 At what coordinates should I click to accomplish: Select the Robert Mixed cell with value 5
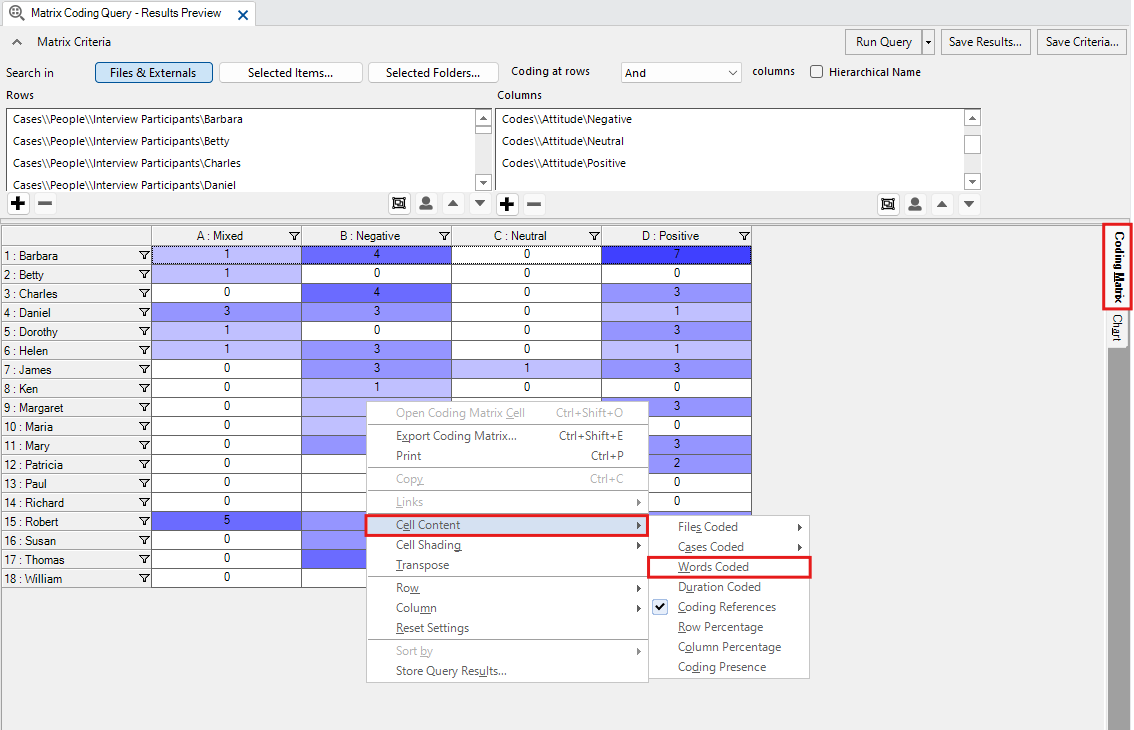(226, 520)
